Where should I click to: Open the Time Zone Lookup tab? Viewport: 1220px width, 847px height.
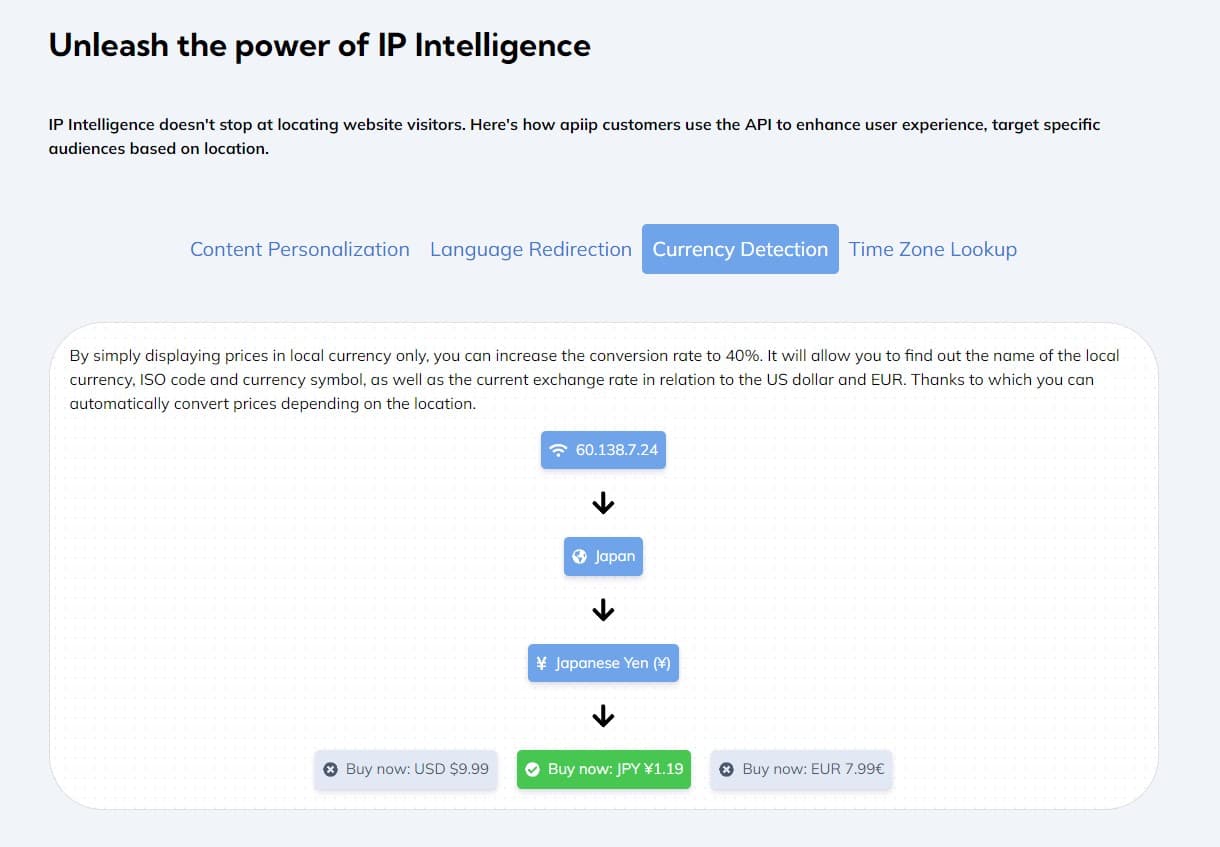(933, 249)
